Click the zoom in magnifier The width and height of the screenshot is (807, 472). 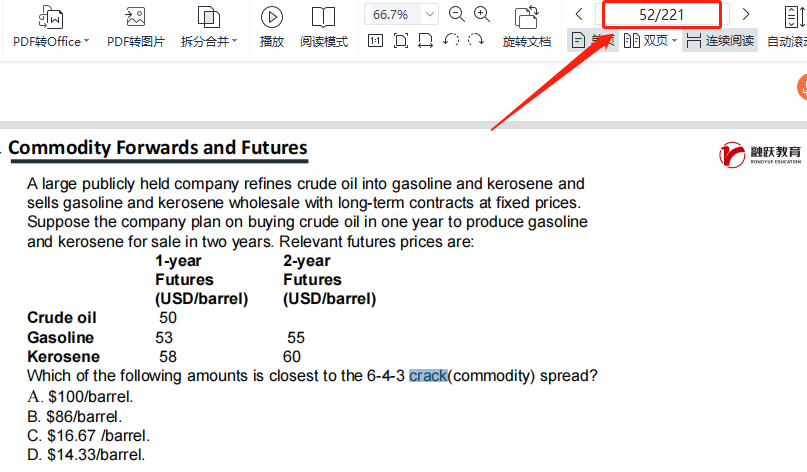[482, 14]
